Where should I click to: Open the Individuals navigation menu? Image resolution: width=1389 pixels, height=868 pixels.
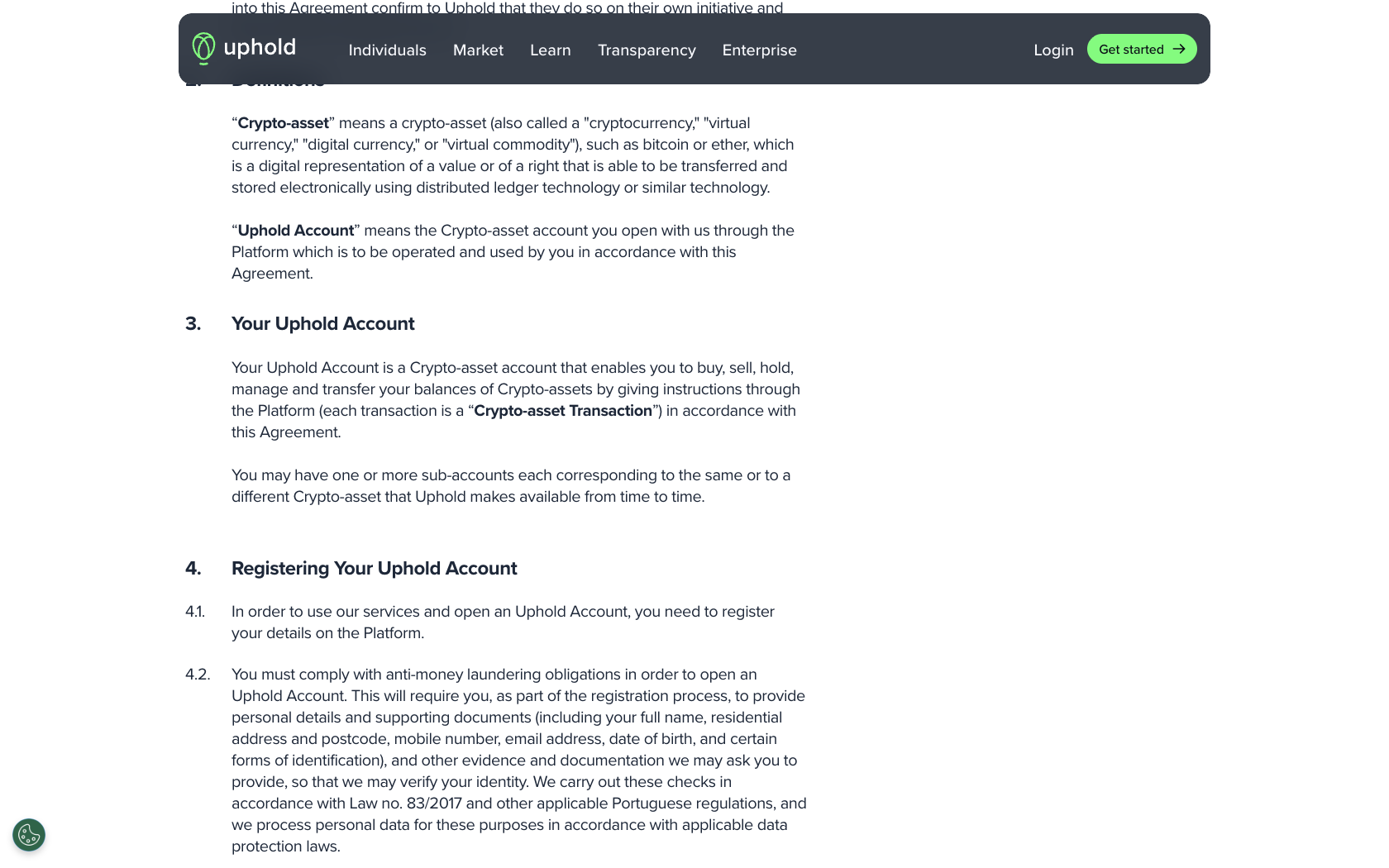point(387,50)
